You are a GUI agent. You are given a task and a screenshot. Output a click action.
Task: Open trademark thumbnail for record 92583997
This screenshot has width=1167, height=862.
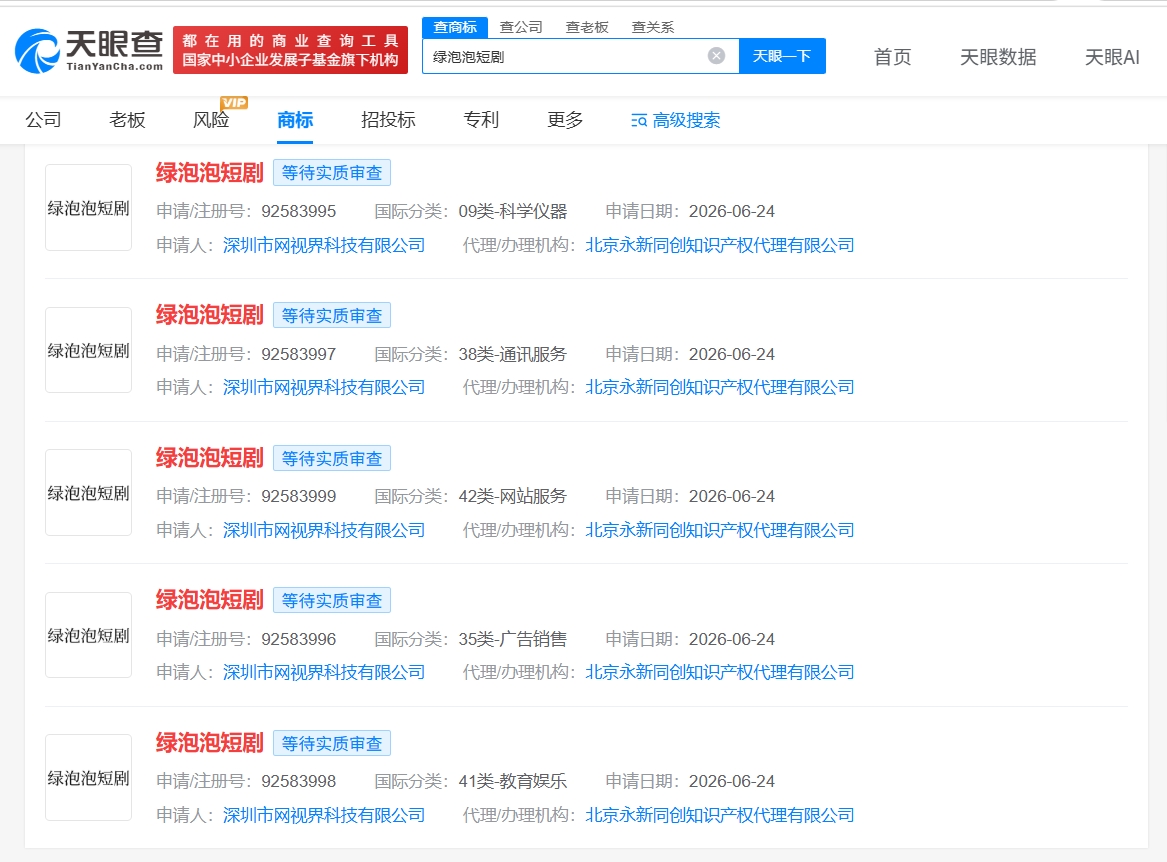(89, 350)
